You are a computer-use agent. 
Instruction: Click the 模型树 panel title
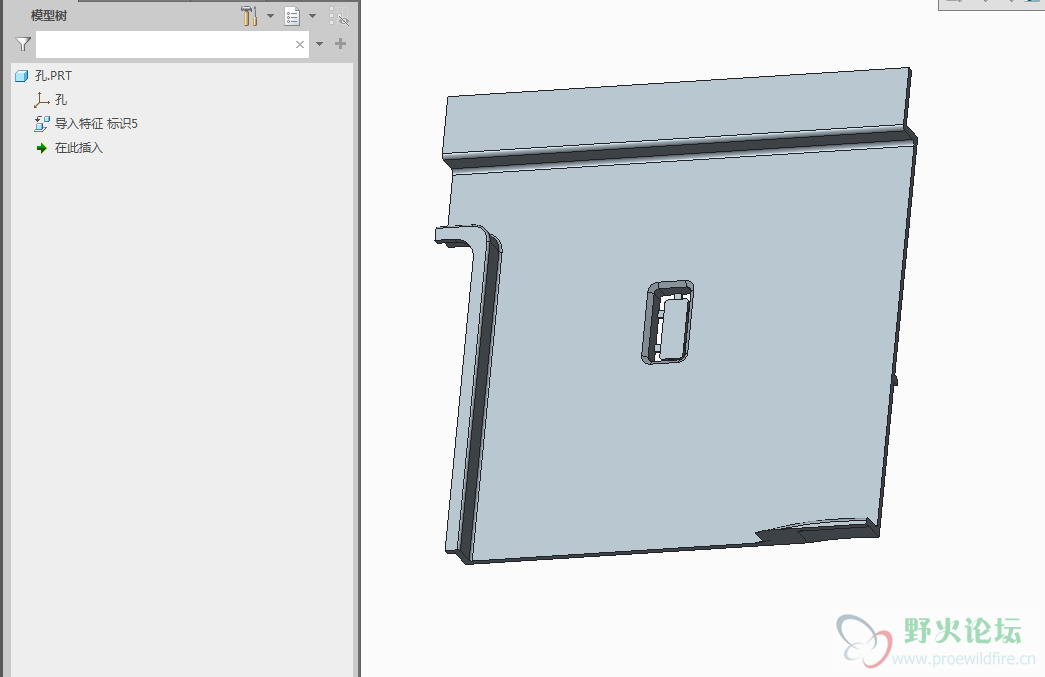click(49, 15)
